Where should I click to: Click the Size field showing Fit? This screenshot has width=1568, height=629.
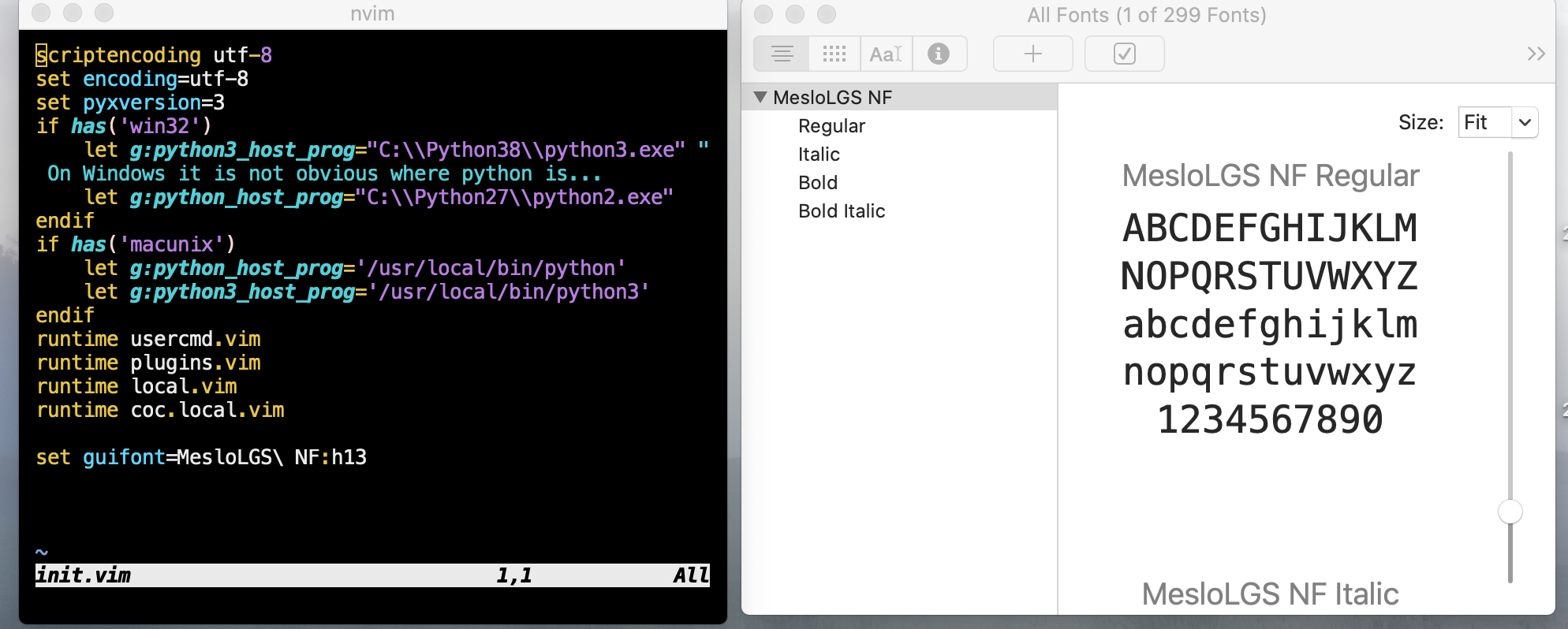point(1485,122)
